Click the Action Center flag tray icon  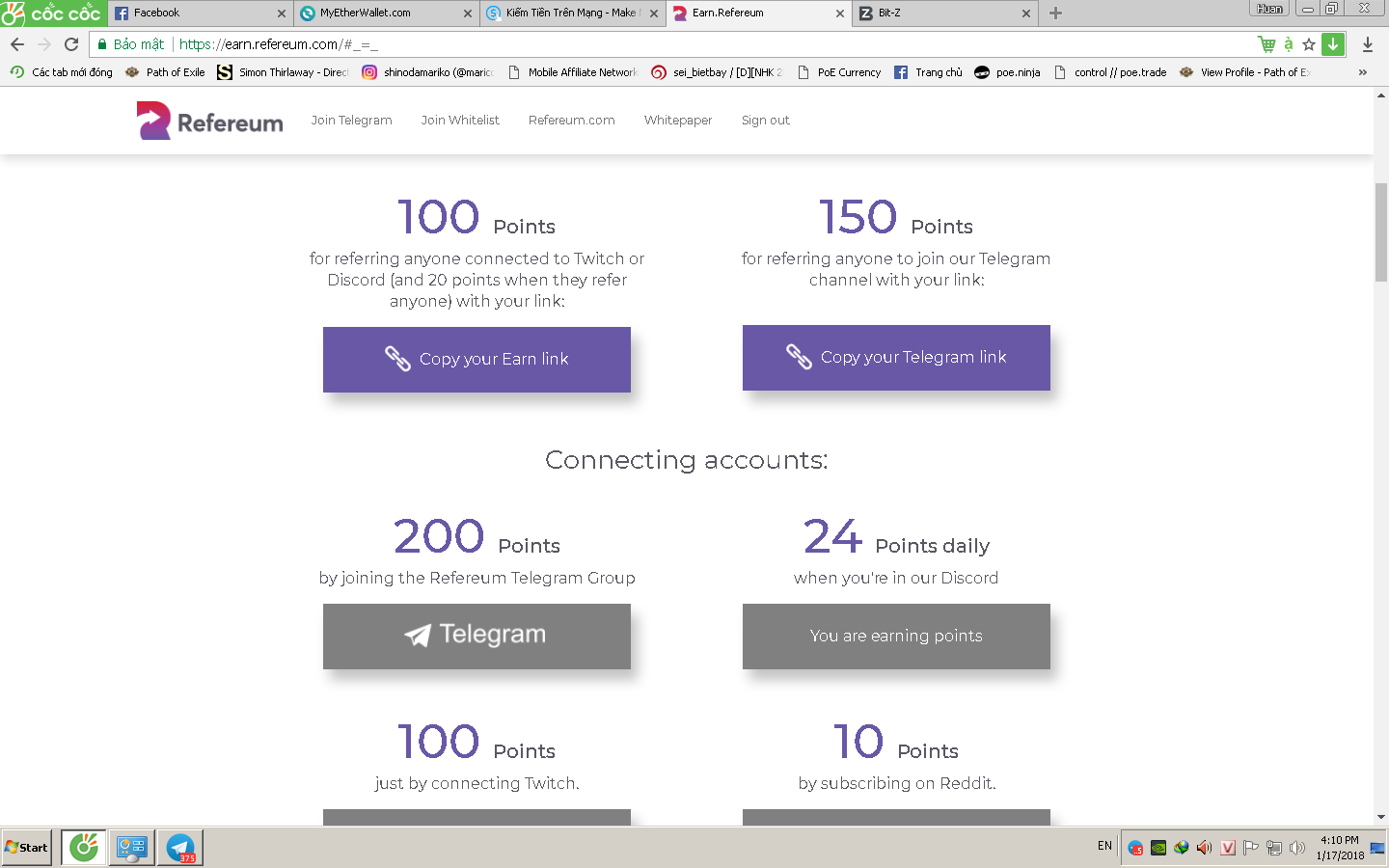tap(1251, 848)
